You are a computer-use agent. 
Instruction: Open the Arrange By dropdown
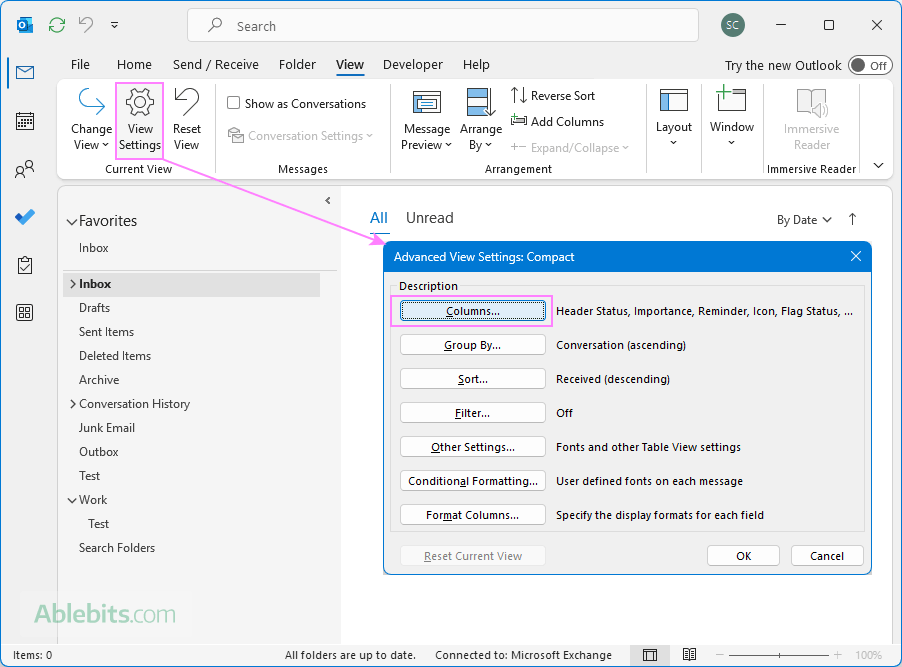pos(480,120)
